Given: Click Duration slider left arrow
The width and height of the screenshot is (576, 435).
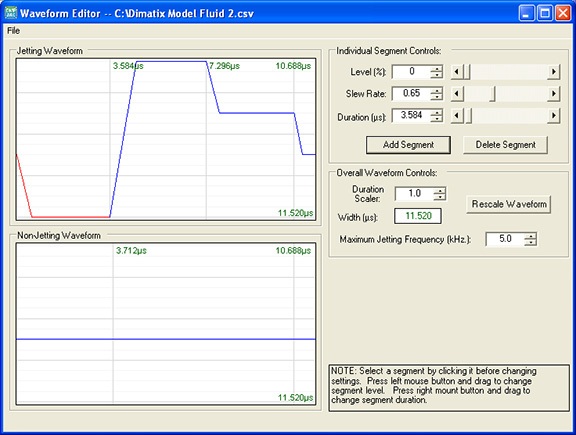Looking at the screenshot, I should (x=457, y=116).
